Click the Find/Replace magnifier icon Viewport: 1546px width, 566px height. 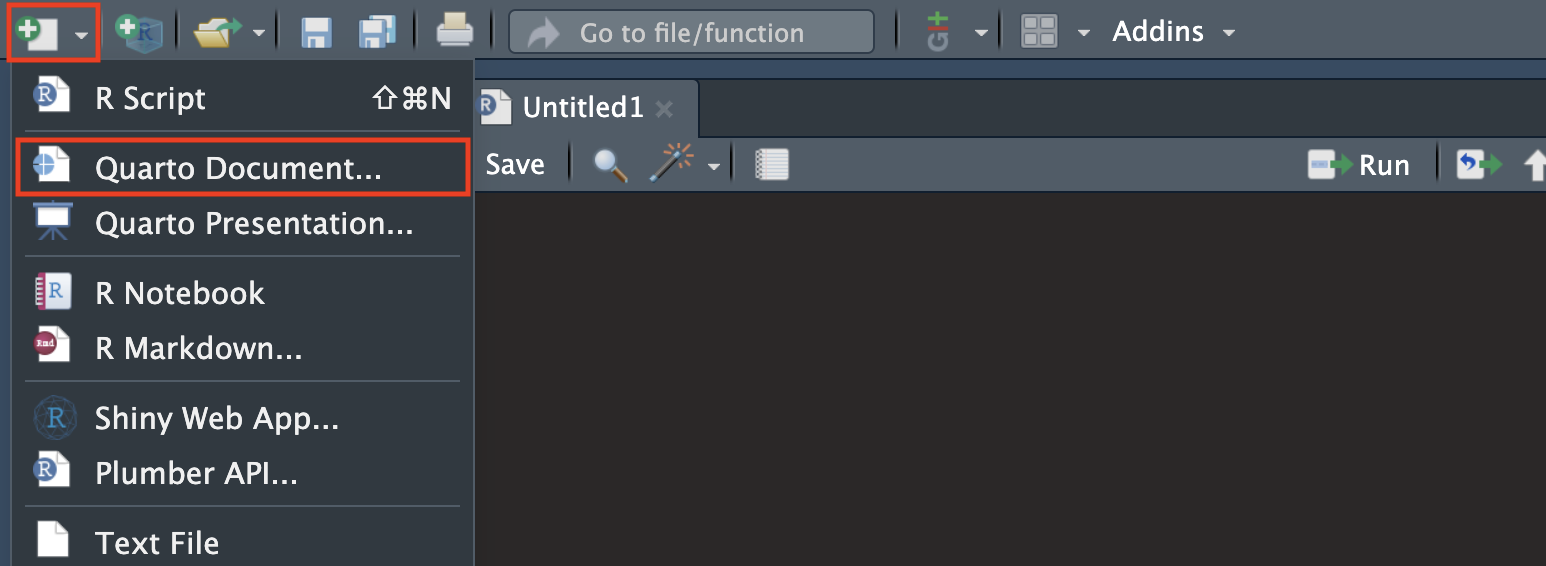610,165
